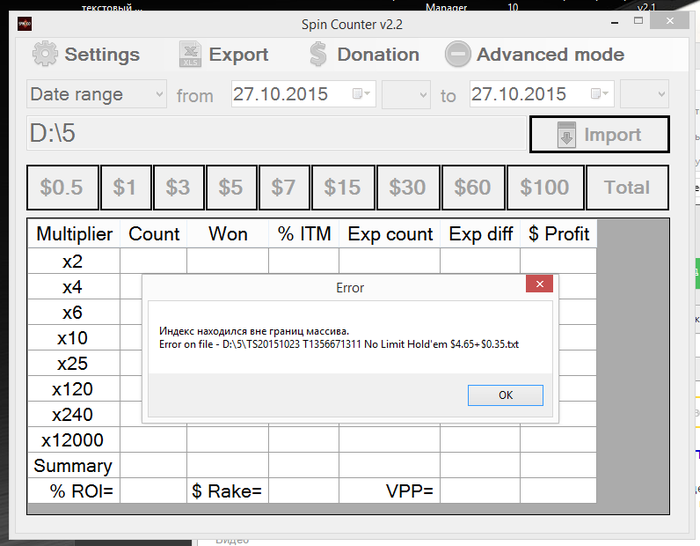Select the $30 buy-in button
This screenshot has width=700, height=546.
(408, 188)
